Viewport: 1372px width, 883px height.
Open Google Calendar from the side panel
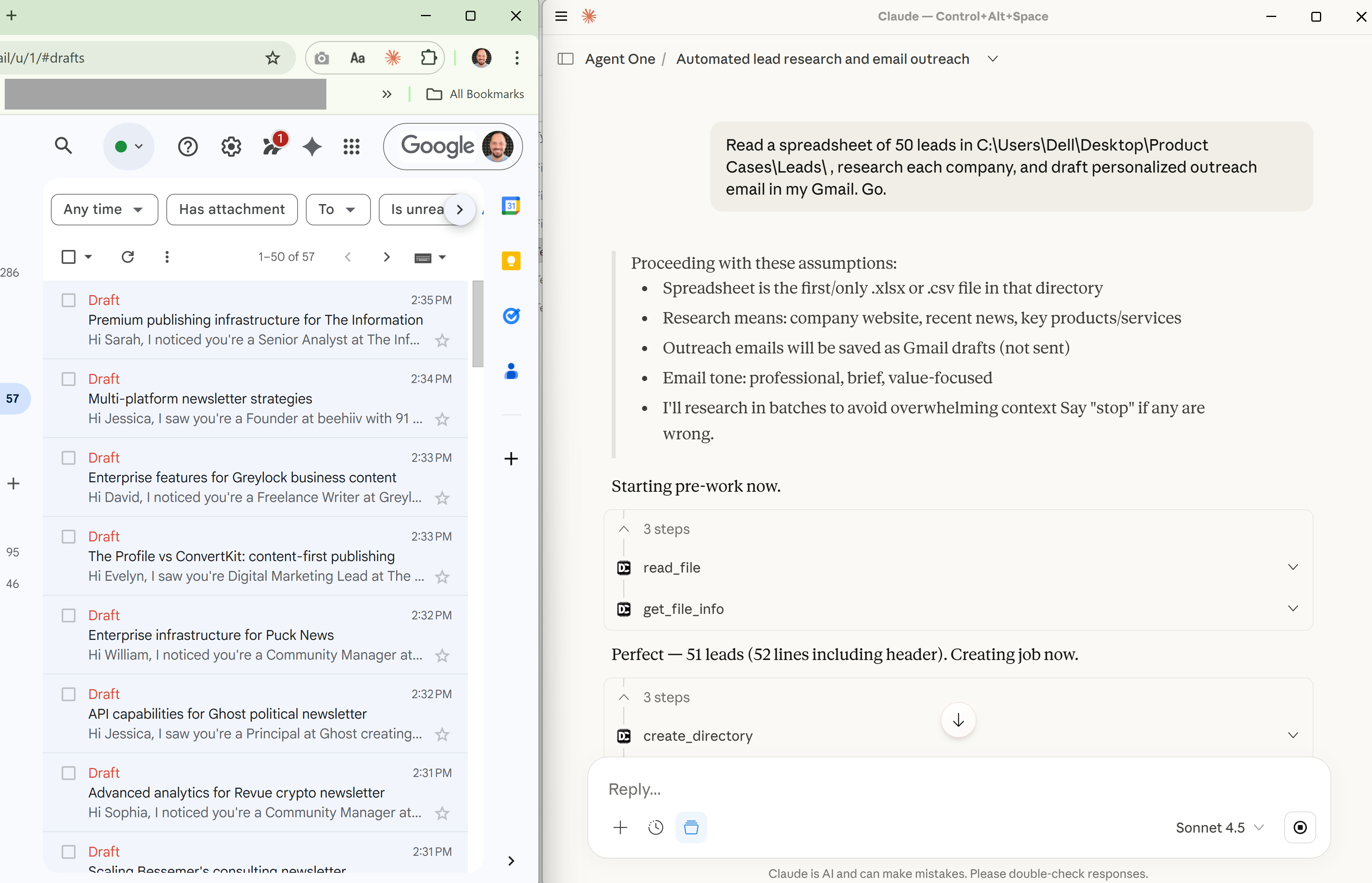pos(510,206)
